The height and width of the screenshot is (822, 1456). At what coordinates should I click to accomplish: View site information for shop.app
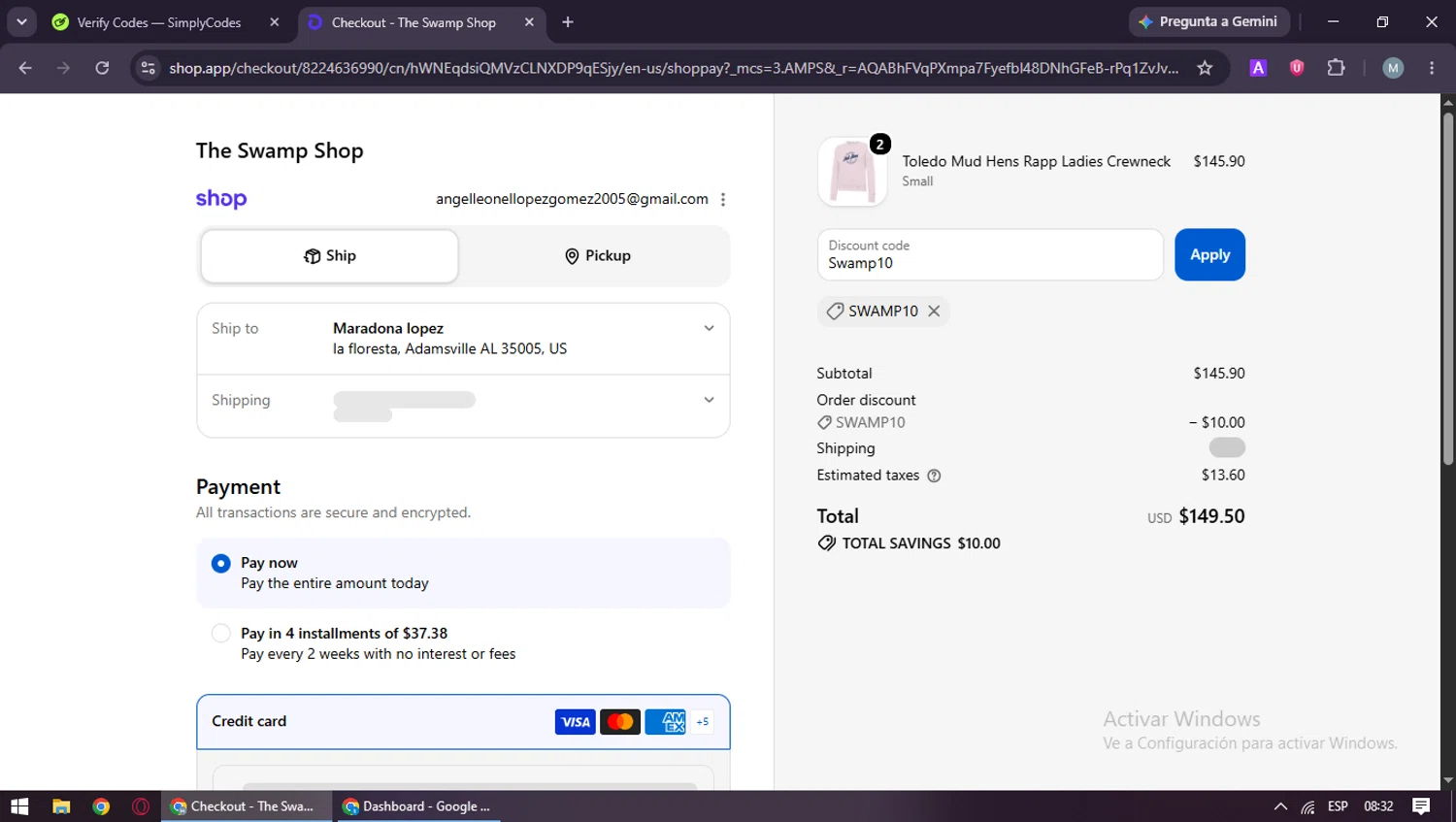click(148, 68)
